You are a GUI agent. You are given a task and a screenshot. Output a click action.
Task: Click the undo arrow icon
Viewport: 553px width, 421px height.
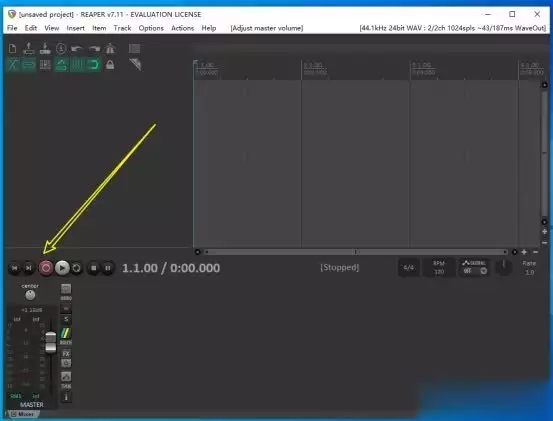tap(77, 49)
